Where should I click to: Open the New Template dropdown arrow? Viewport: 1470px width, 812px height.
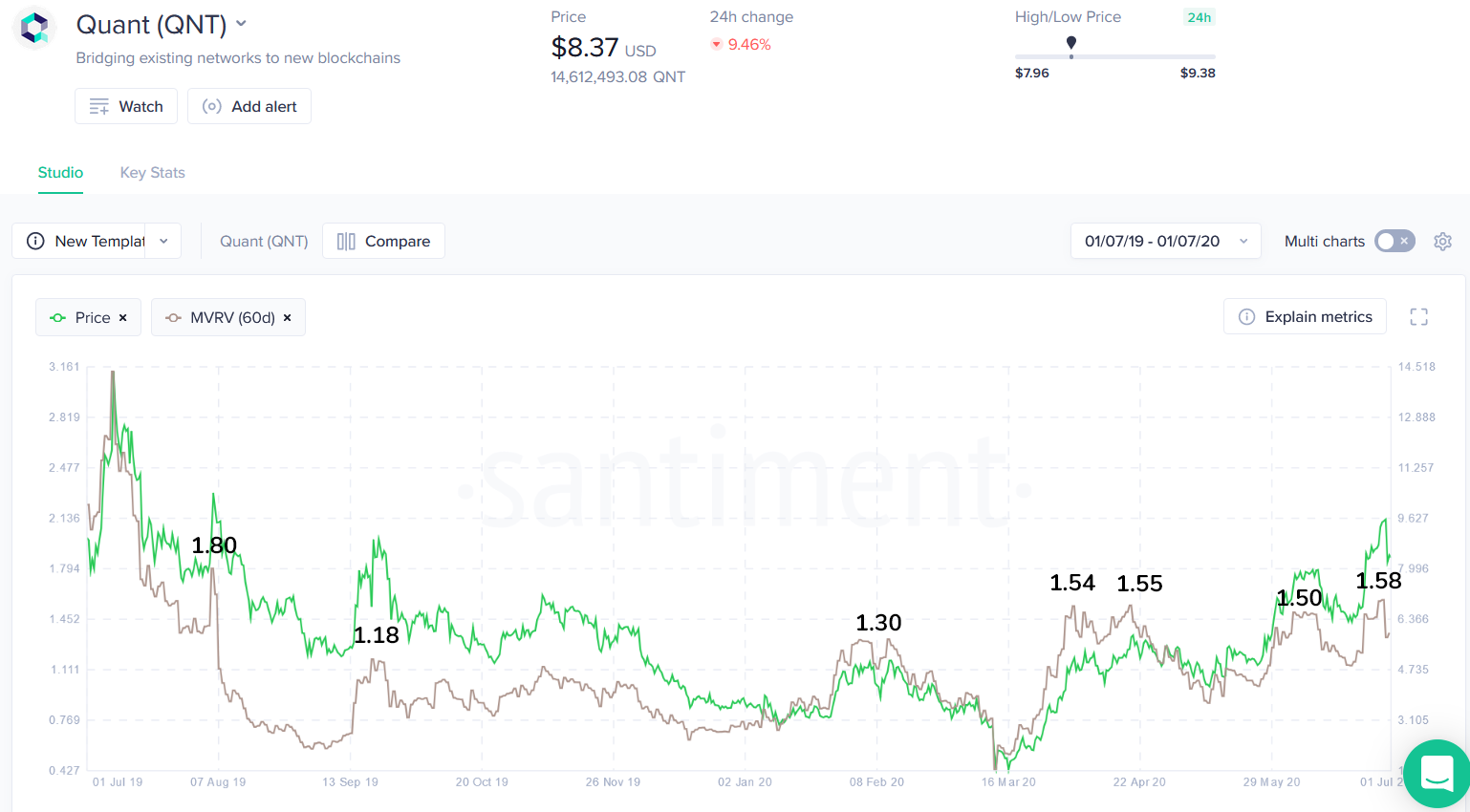click(x=164, y=241)
